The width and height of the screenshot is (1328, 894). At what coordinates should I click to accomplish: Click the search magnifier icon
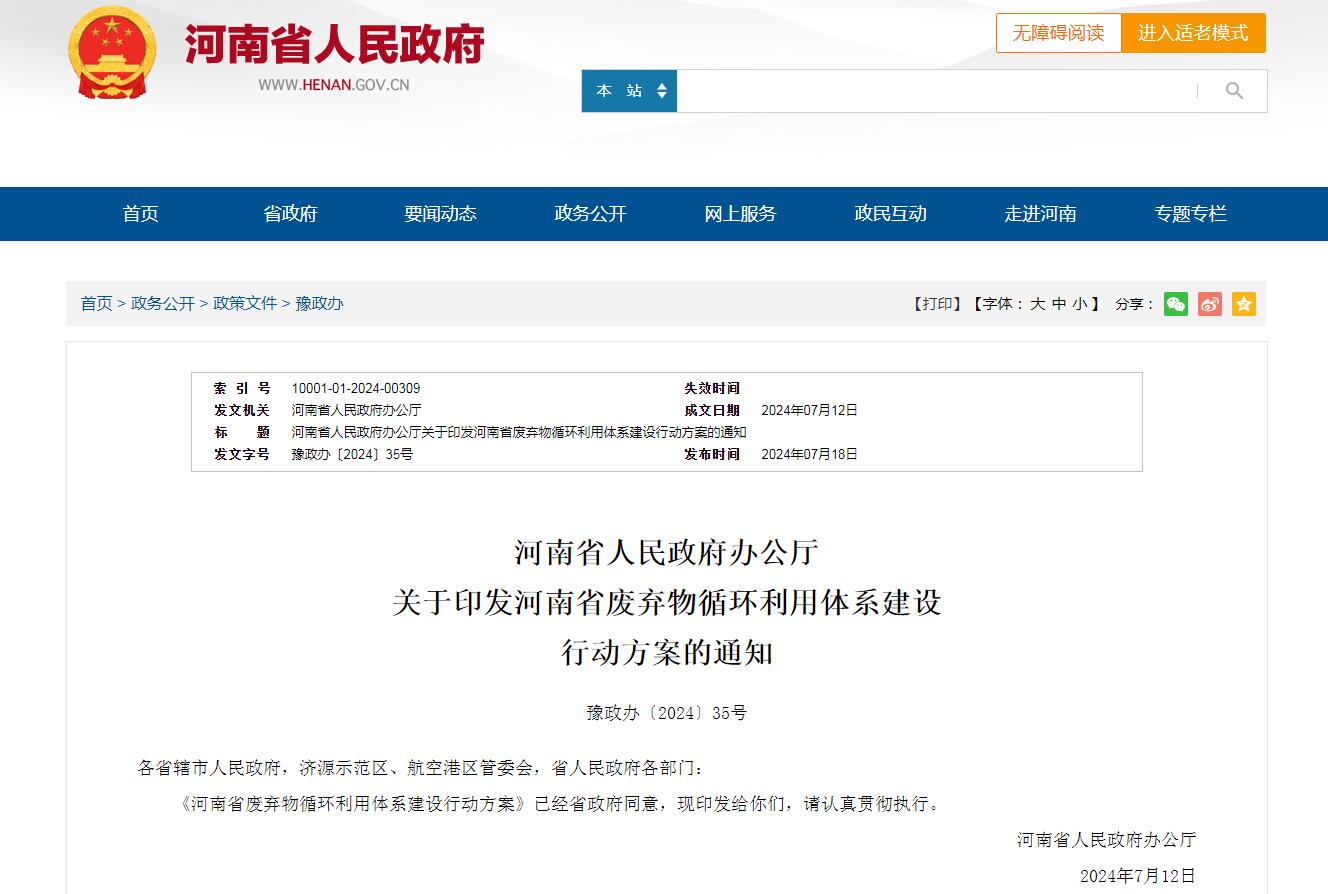pos(1234,90)
